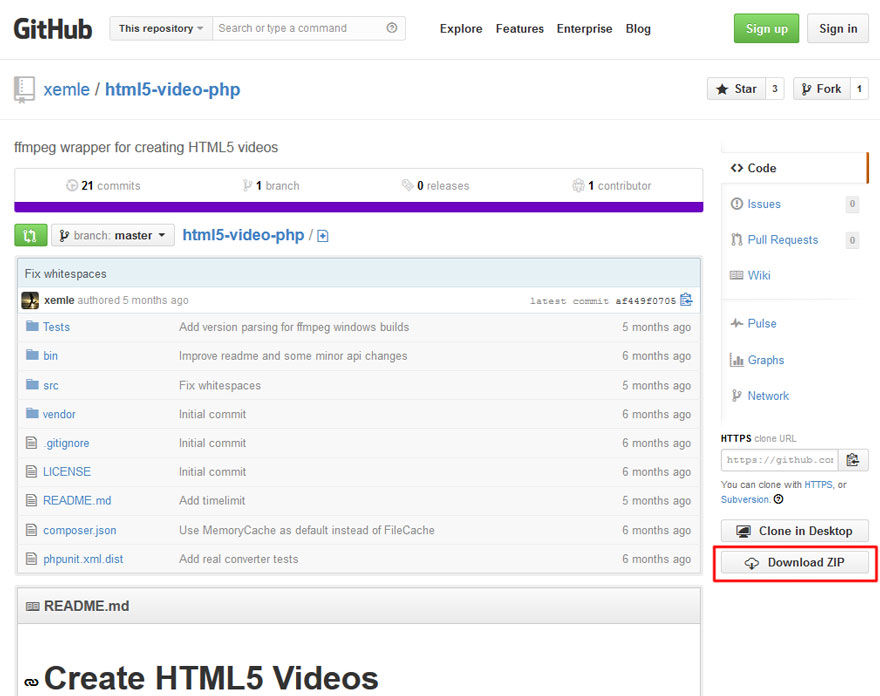
Task: Show the 21 commits list
Action: (103, 186)
